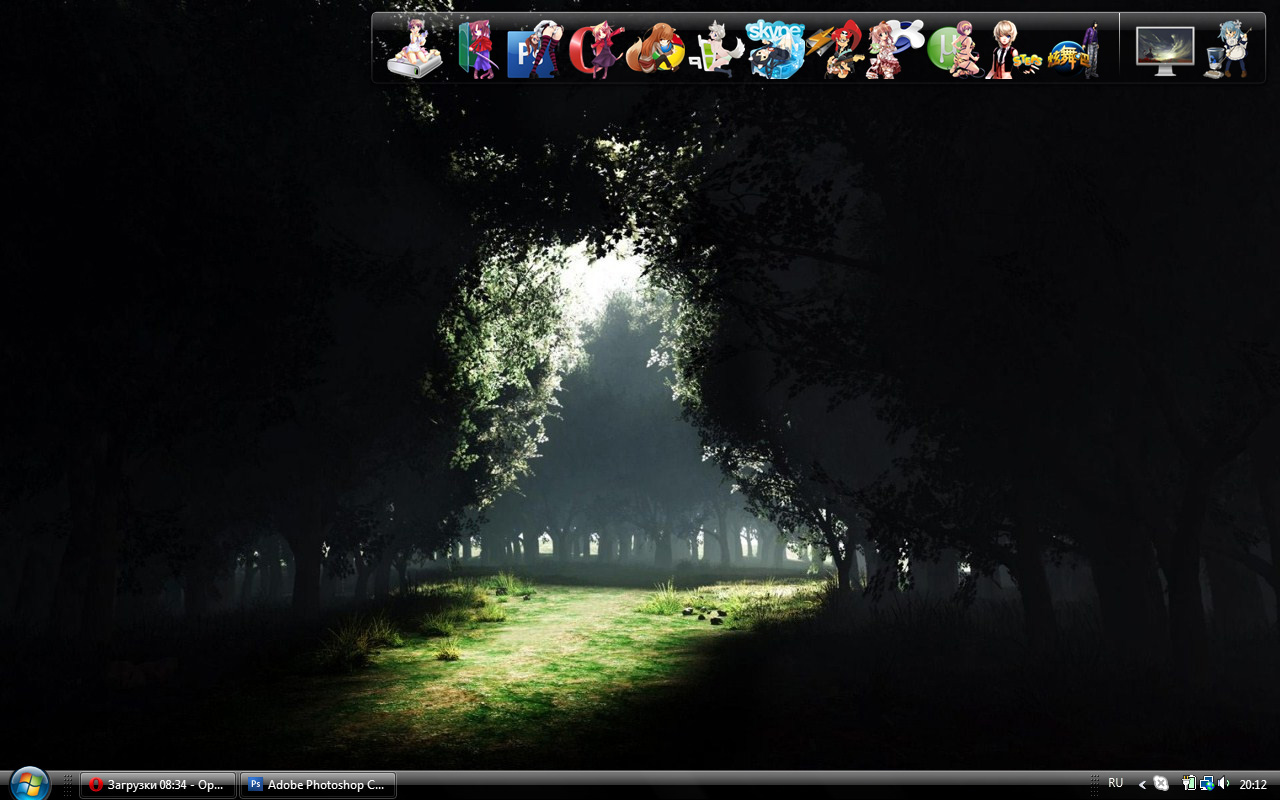The height and width of the screenshot is (800, 1280).
Task: Switch to Opera downloads taskbar button
Action: 158,785
